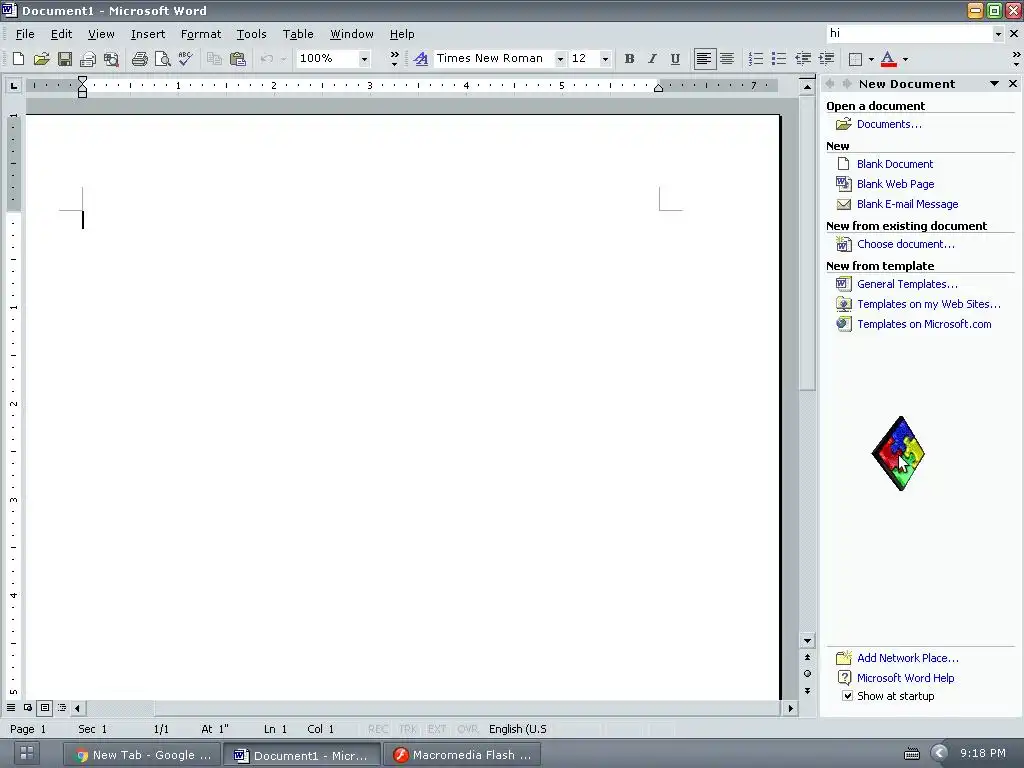Click the horizontal scrollbar right arrow
This screenshot has width=1024, height=768.
click(791, 708)
